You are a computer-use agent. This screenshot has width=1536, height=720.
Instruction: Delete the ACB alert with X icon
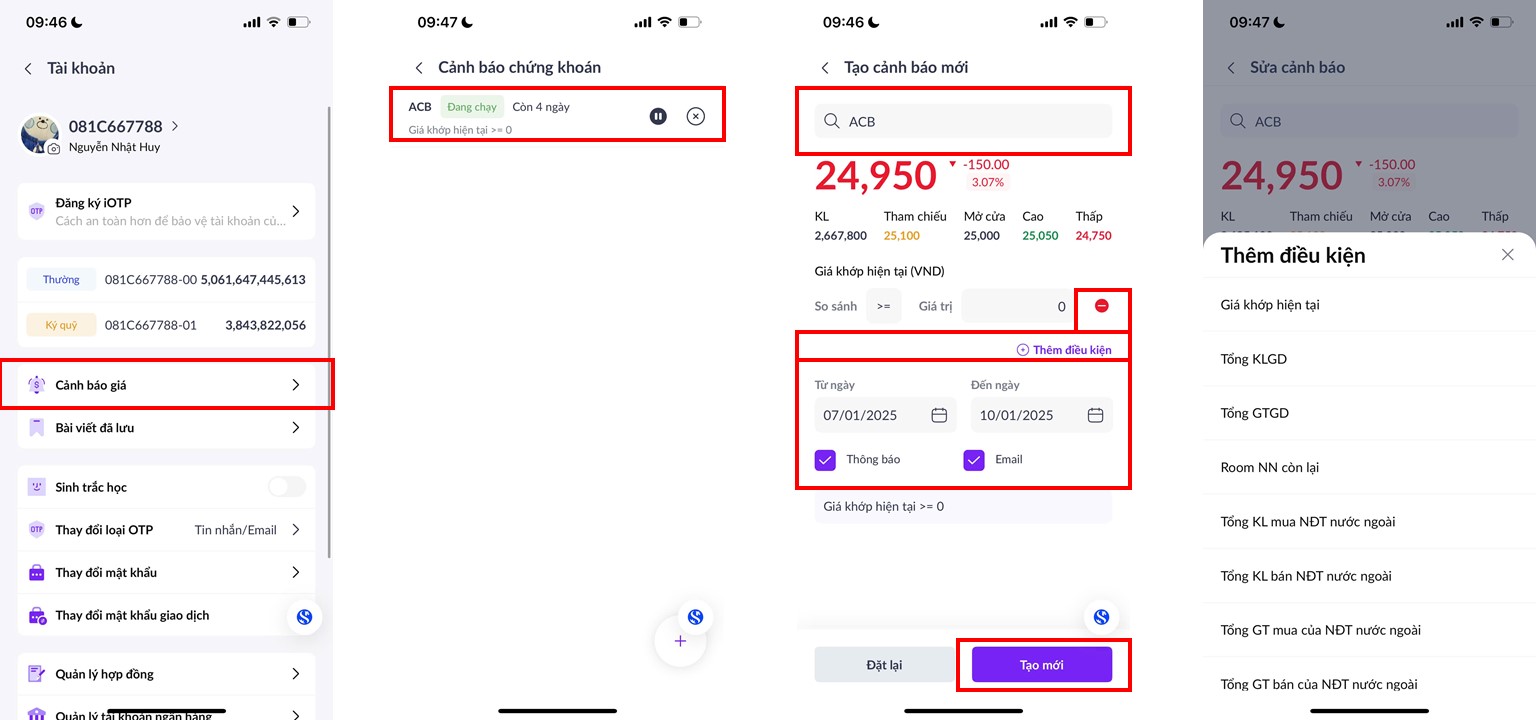click(696, 117)
